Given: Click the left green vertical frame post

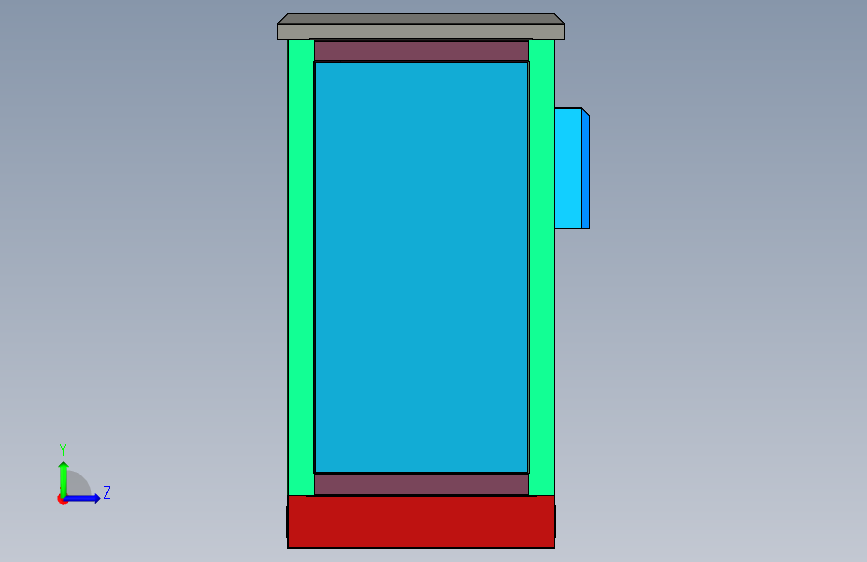Looking at the screenshot, I should [301, 267].
